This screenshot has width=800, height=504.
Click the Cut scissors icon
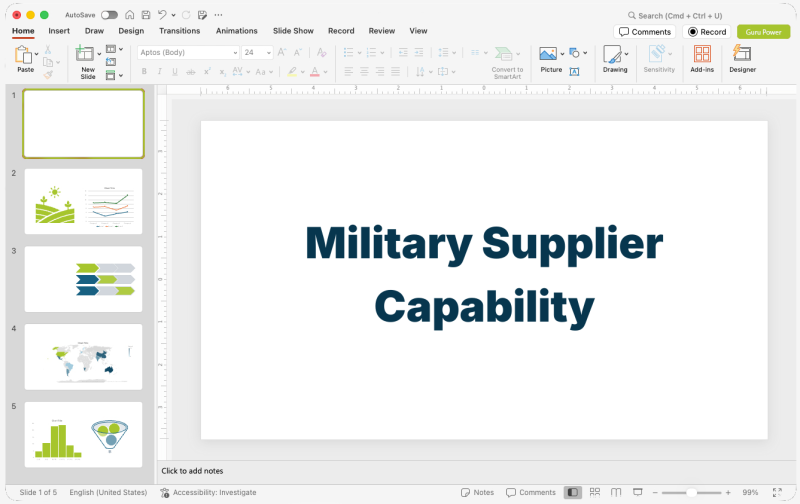click(47, 49)
